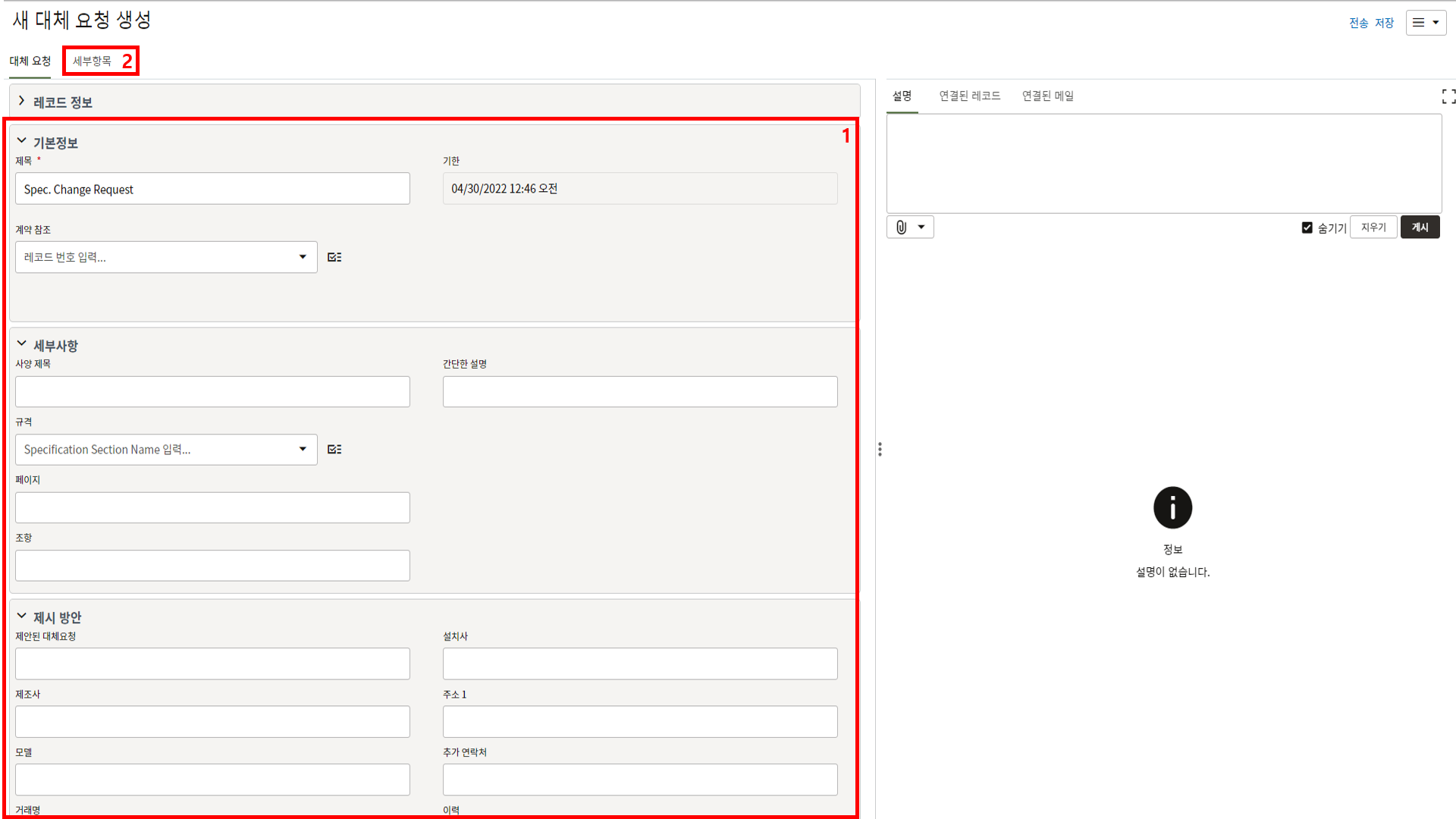Toggle the 숨기기 checkbox
Image resolution: width=1456 pixels, height=819 pixels.
click(1307, 227)
